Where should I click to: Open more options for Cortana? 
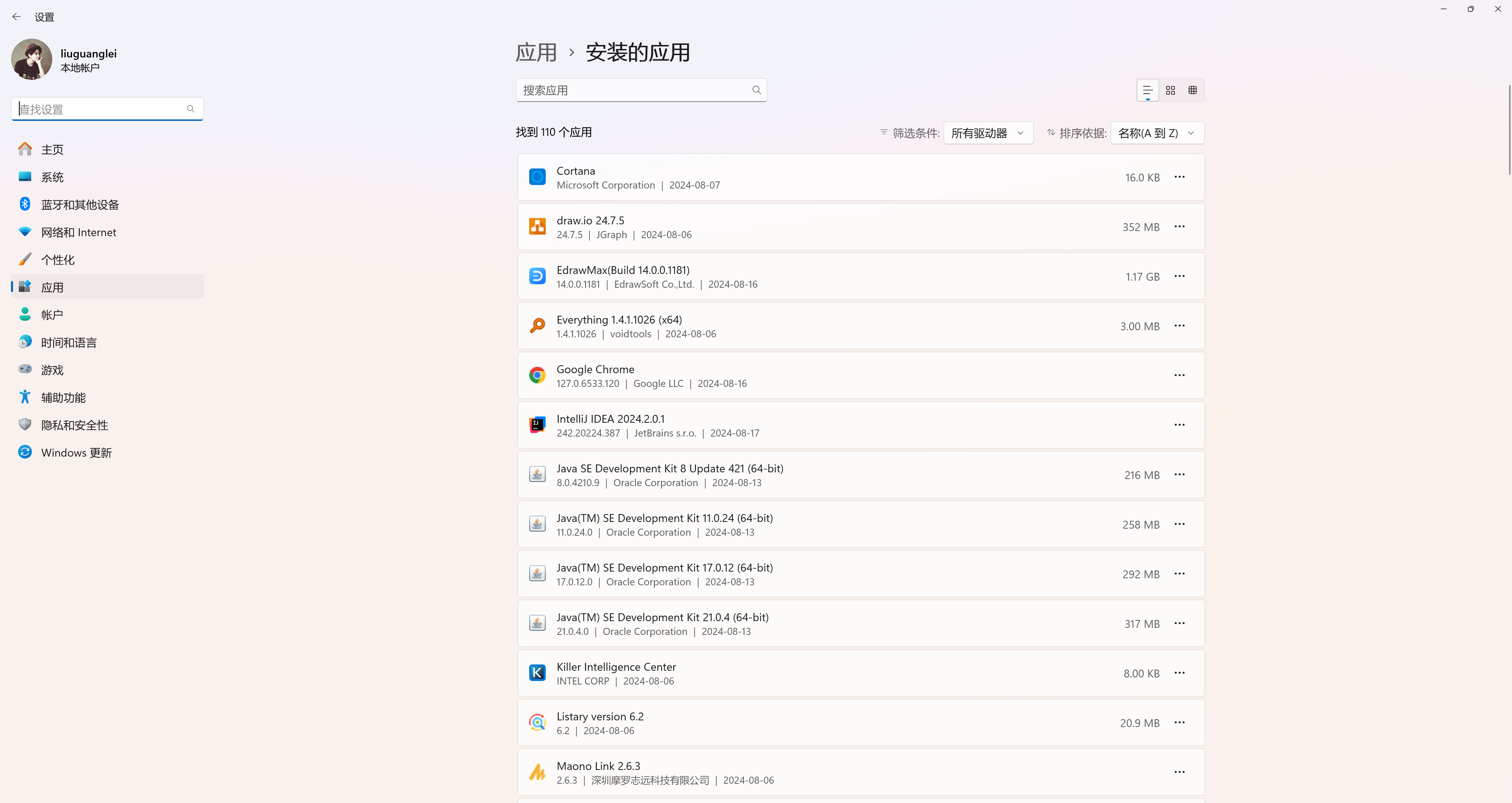1179,177
